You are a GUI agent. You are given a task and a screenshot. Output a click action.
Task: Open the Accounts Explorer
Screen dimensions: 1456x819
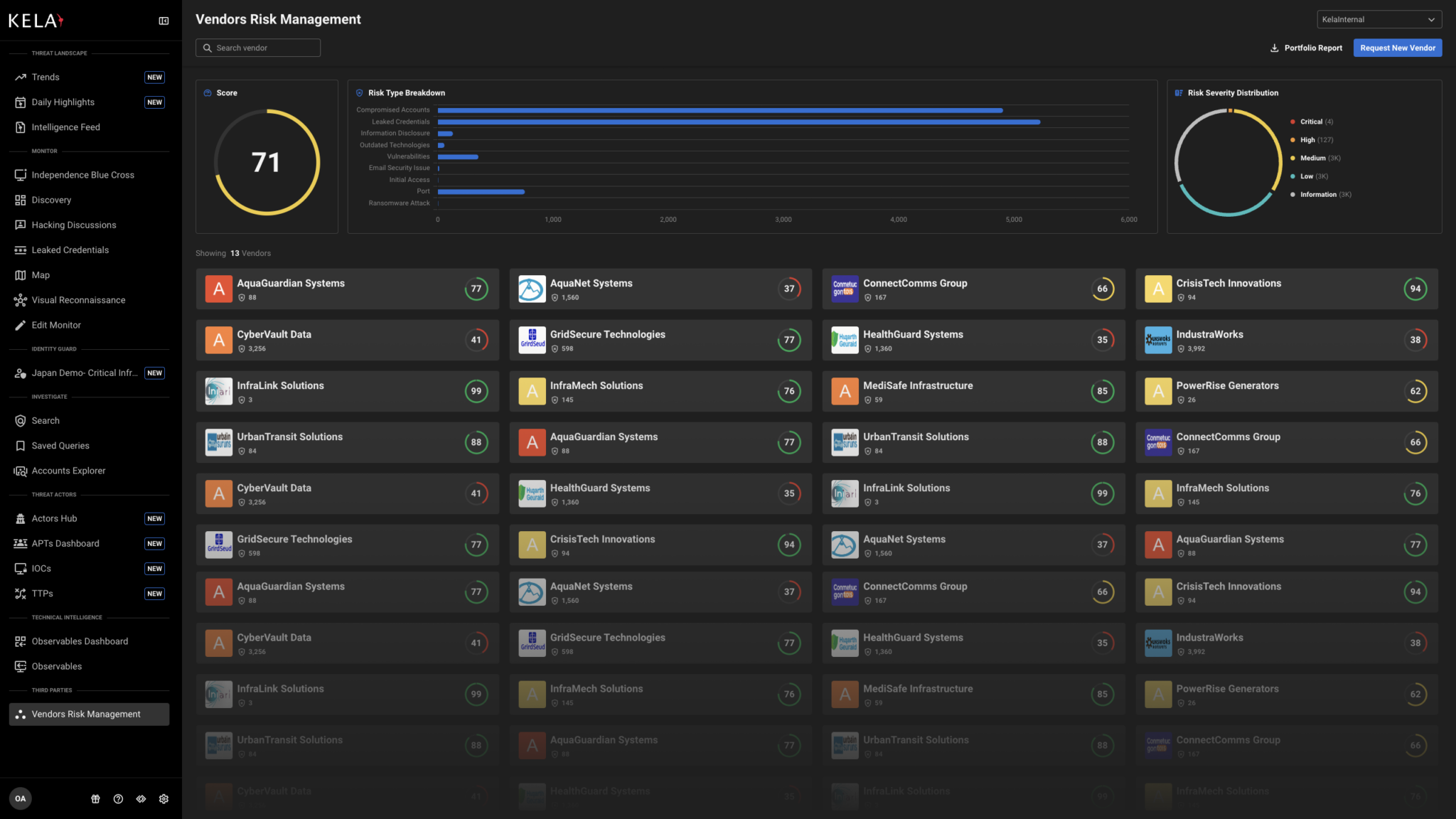(68, 470)
